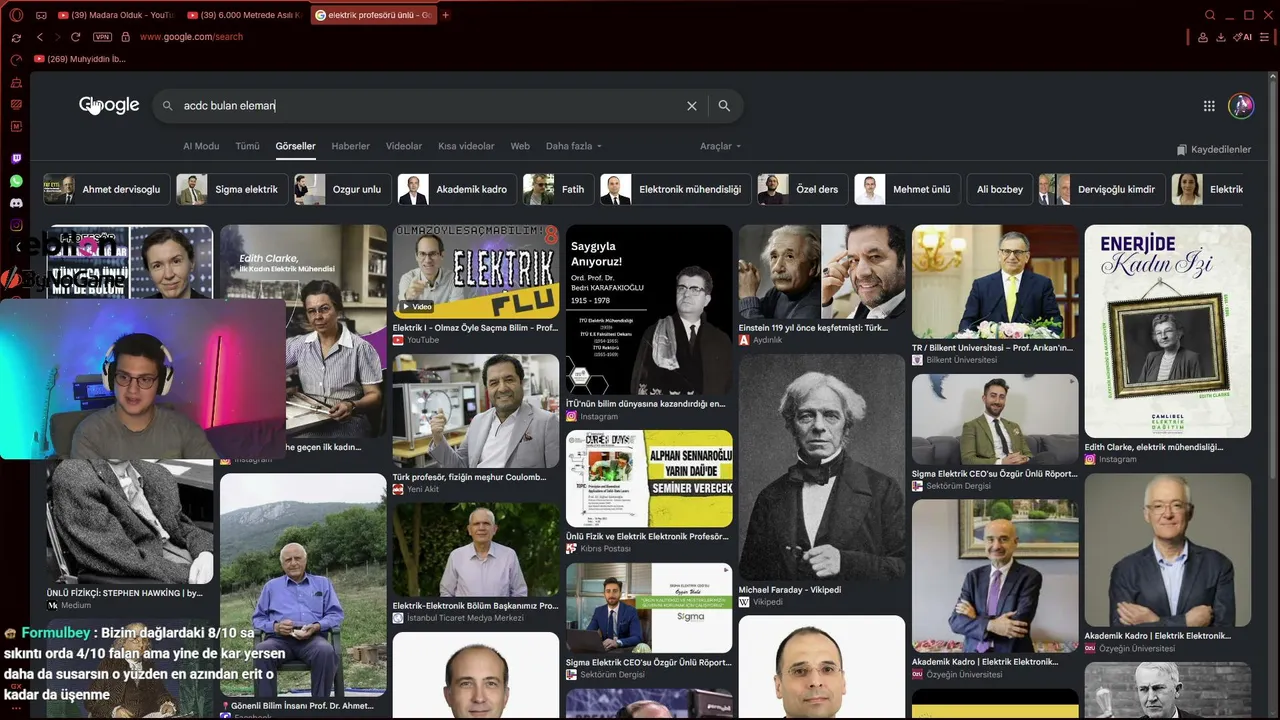The width and height of the screenshot is (1280, 720).
Task: Click the Google logo
Action: (x=109, y=105)
